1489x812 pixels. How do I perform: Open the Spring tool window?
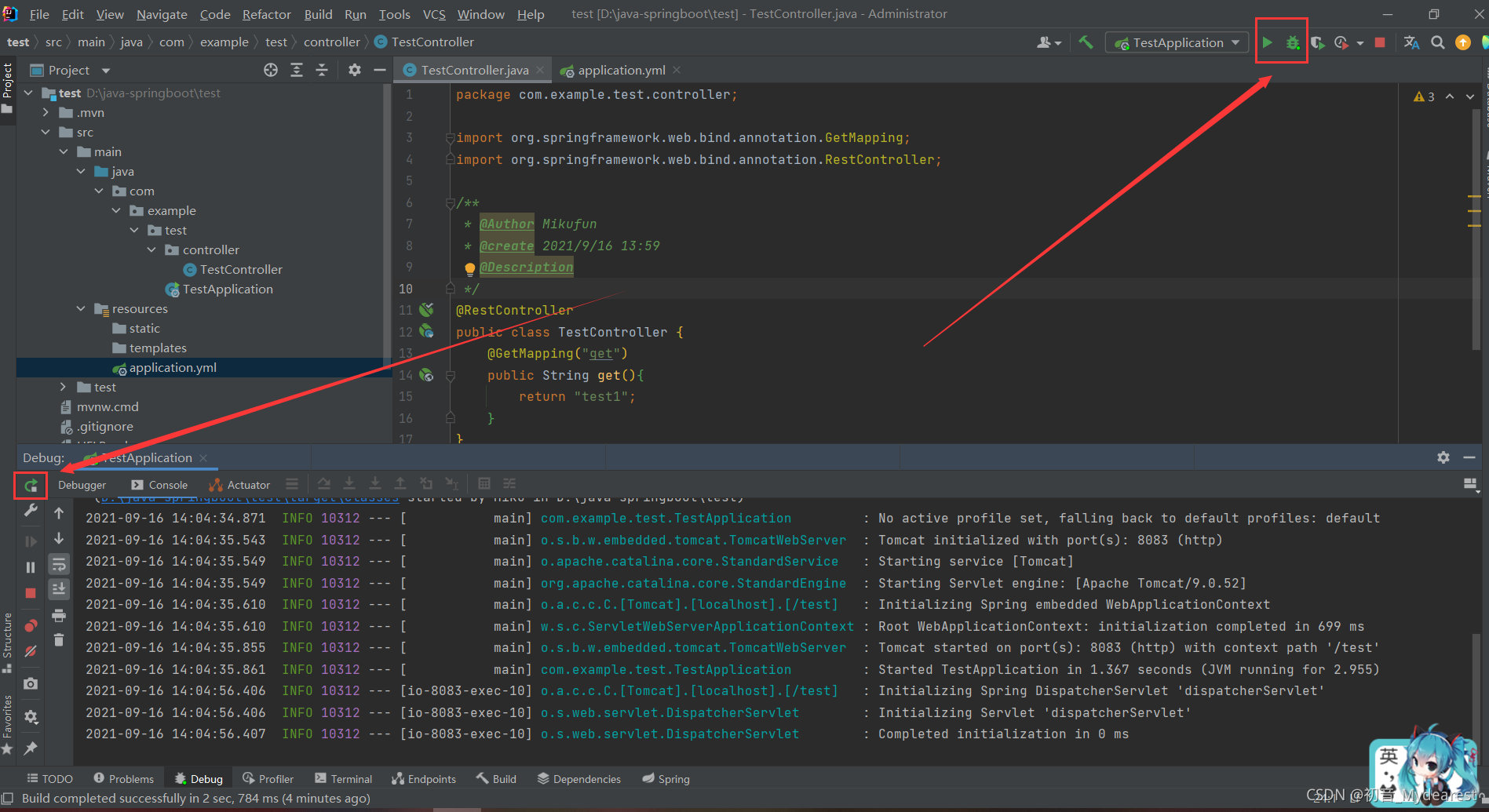pos(666,778)
